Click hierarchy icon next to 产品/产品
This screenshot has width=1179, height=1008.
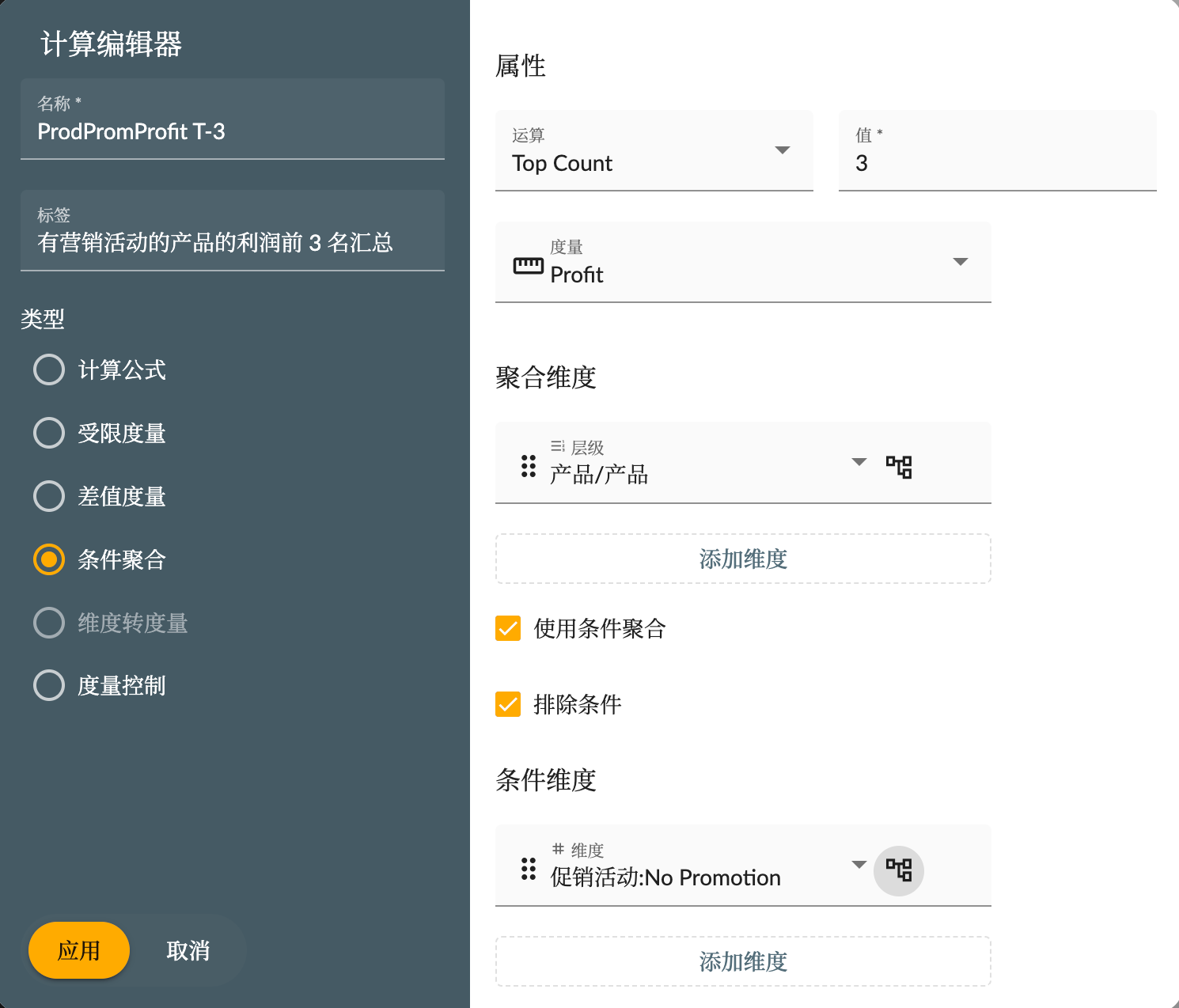(x=898, y=467)
